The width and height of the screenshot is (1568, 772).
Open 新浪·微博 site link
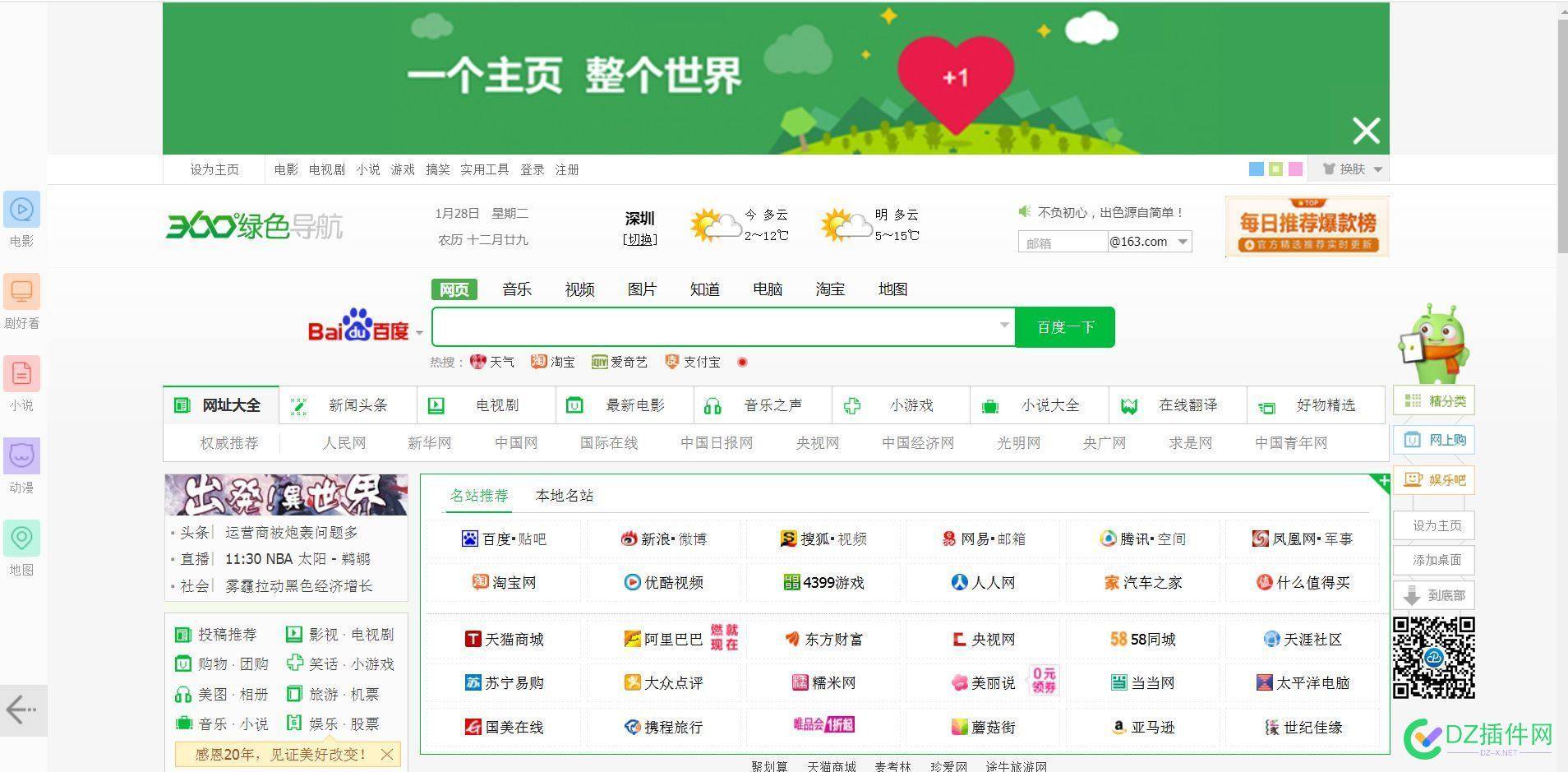663,539
